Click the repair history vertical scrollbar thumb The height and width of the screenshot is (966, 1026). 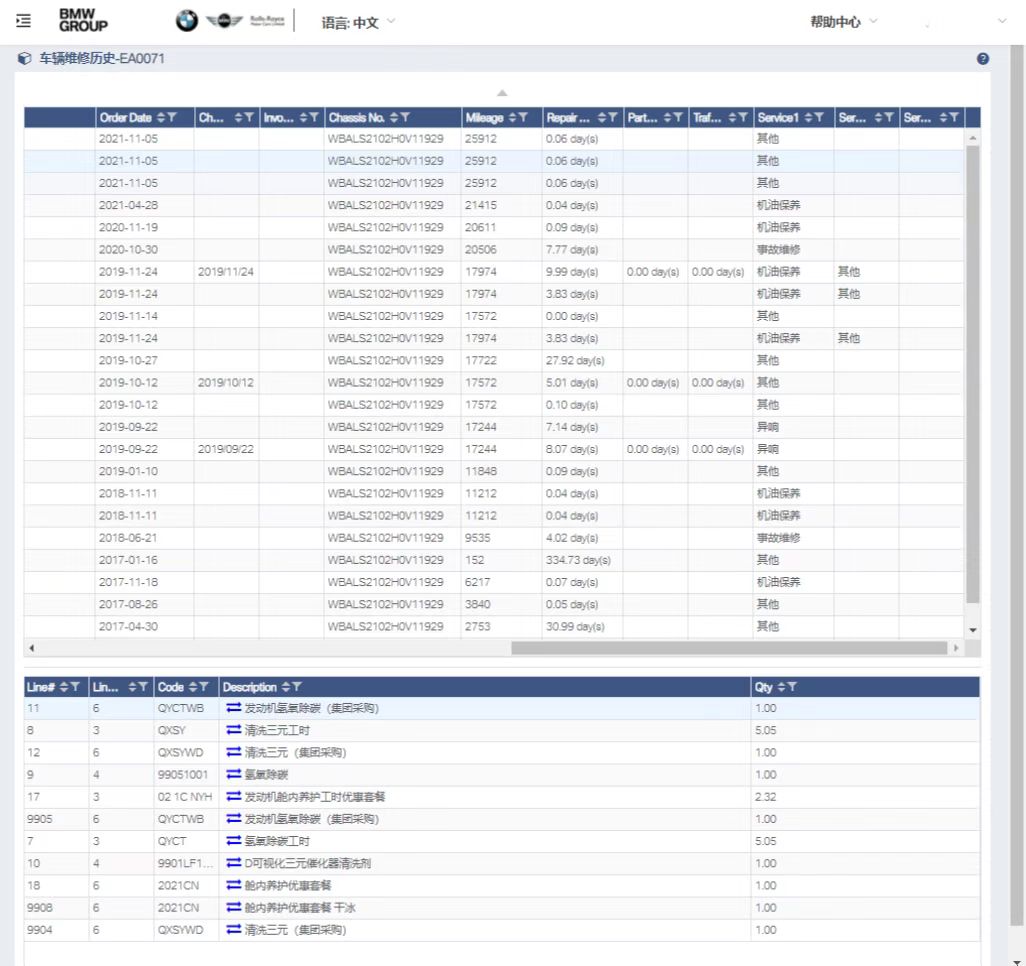pos(972,374)
